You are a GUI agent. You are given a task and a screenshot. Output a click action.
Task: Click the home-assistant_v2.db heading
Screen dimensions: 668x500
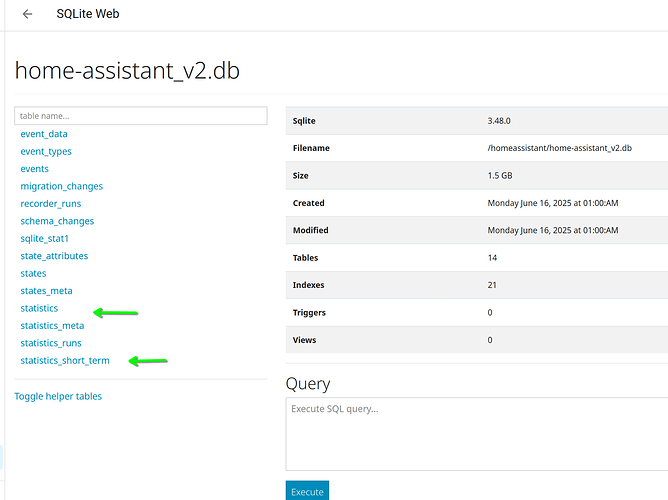pos(127,71)
